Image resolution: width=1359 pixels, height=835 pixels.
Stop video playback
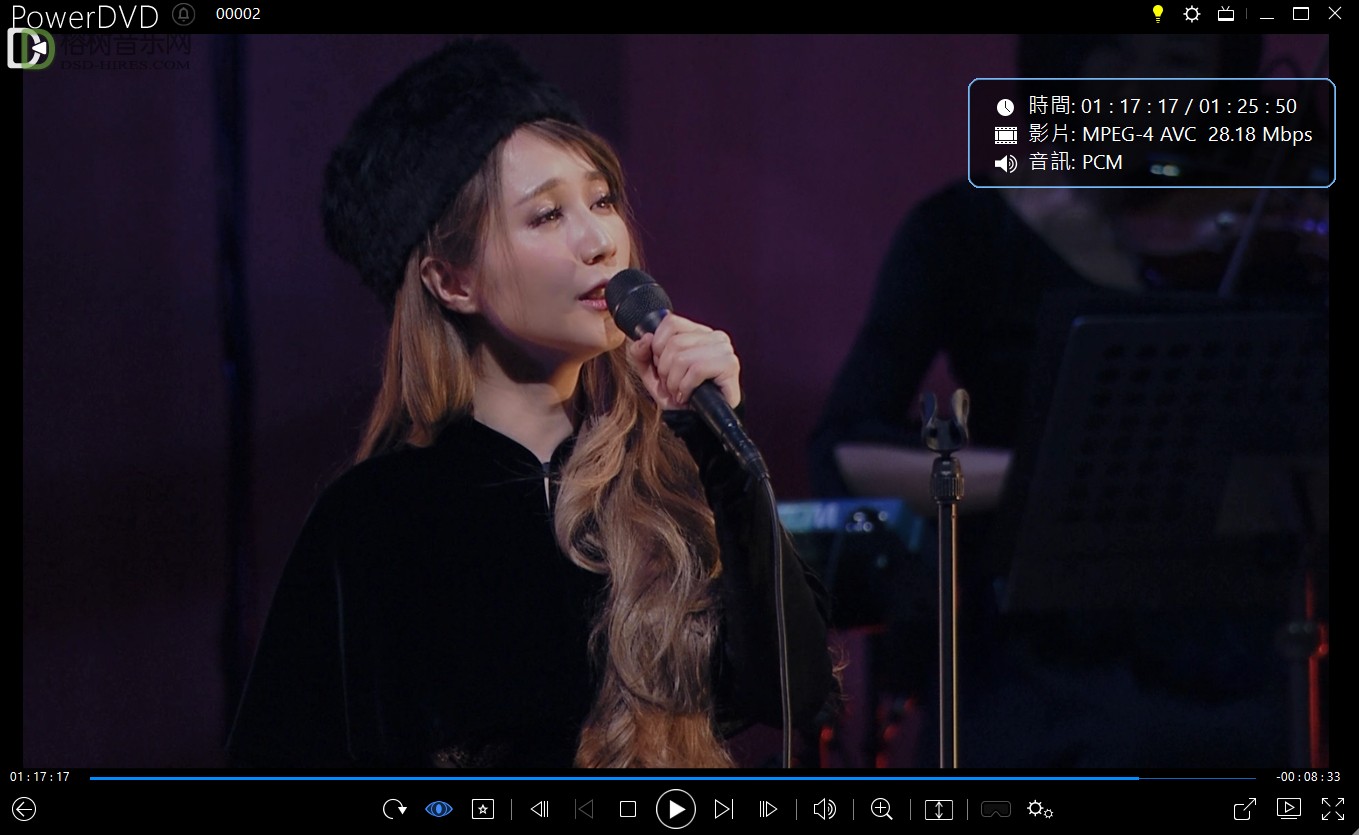tap(628, 809)
